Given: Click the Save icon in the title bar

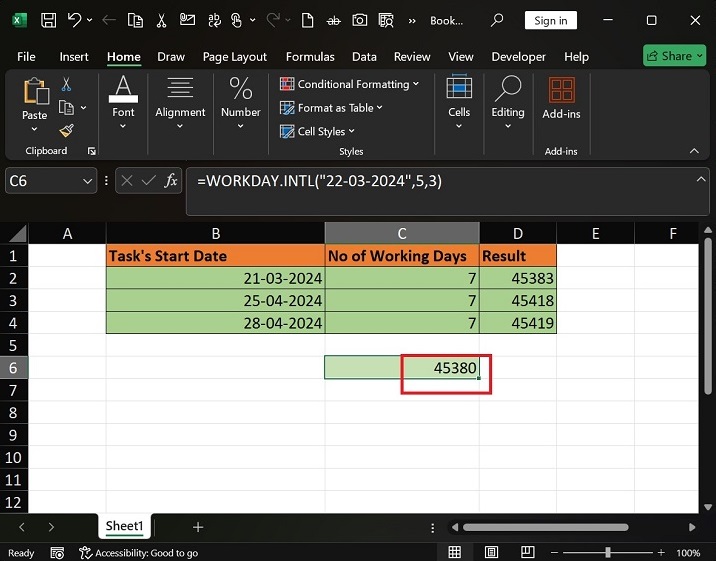Looking at the screenshot, I should pos(48,21).
